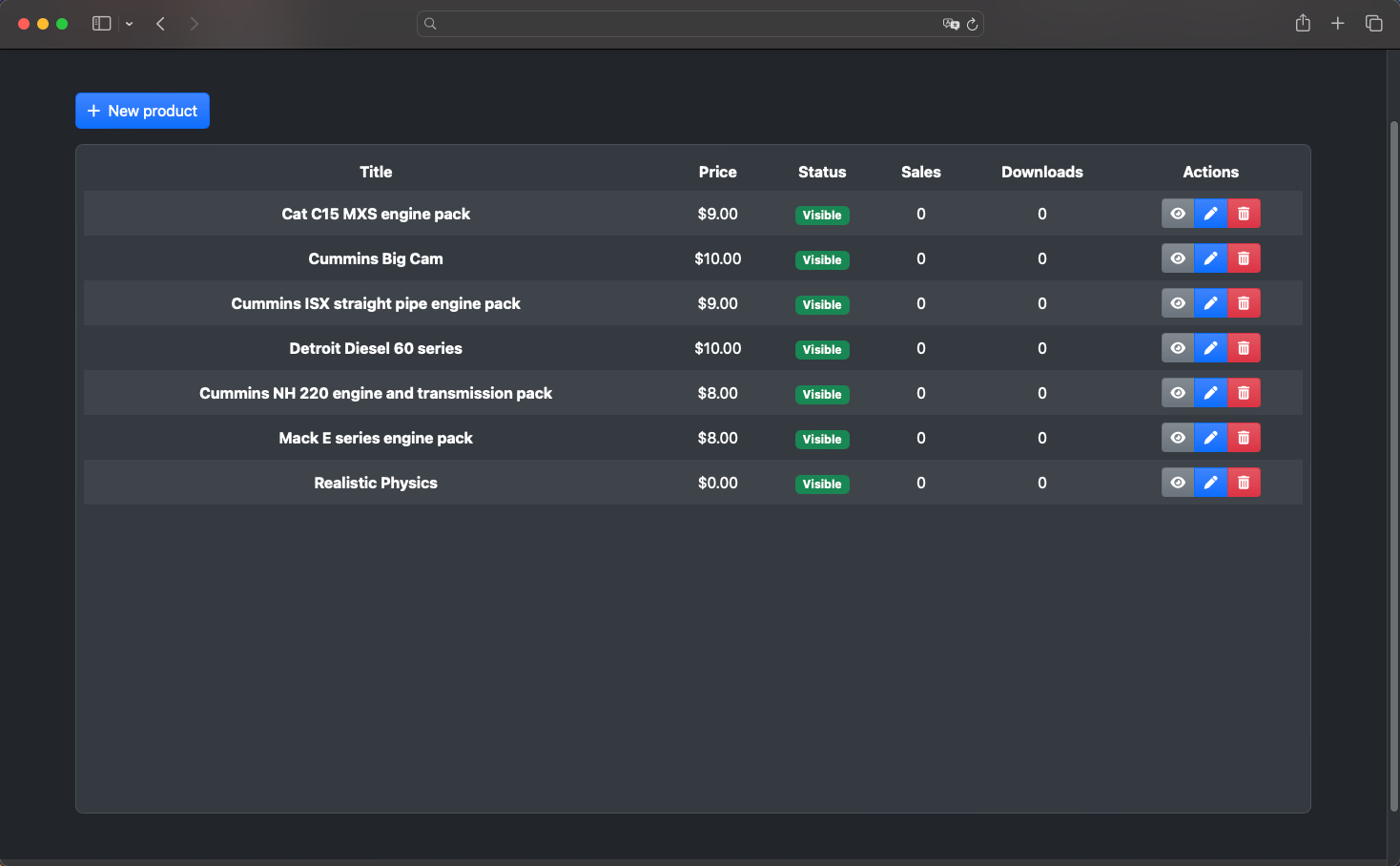View the Cat C15 MXS engine pack product

(1178, 214)
